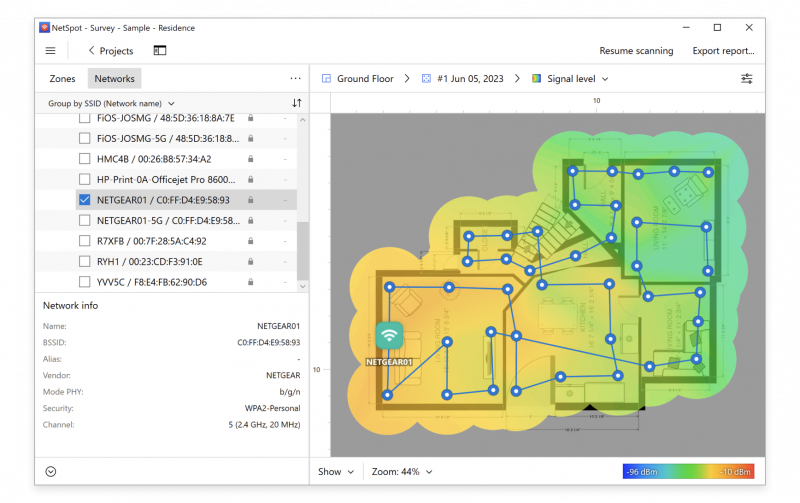Expand the chevron after Ground Floor
800x503 pixels.
pyautogui.click(x=407, y=79)
